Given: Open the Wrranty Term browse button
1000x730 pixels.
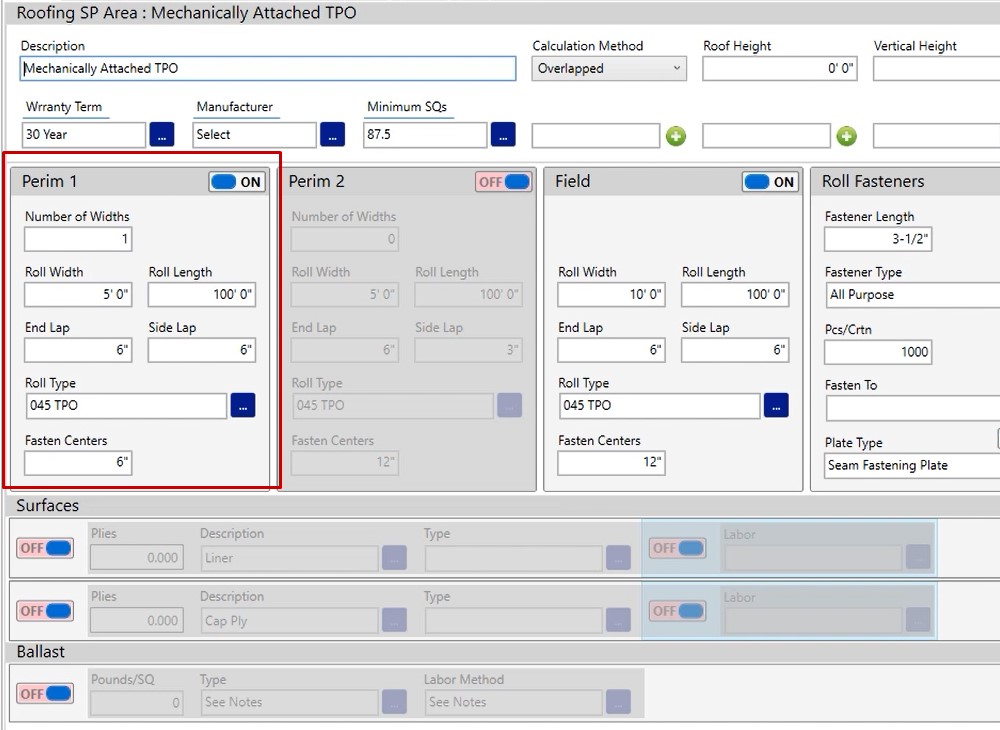Looking at the screenshot, I should pos(162,135).
